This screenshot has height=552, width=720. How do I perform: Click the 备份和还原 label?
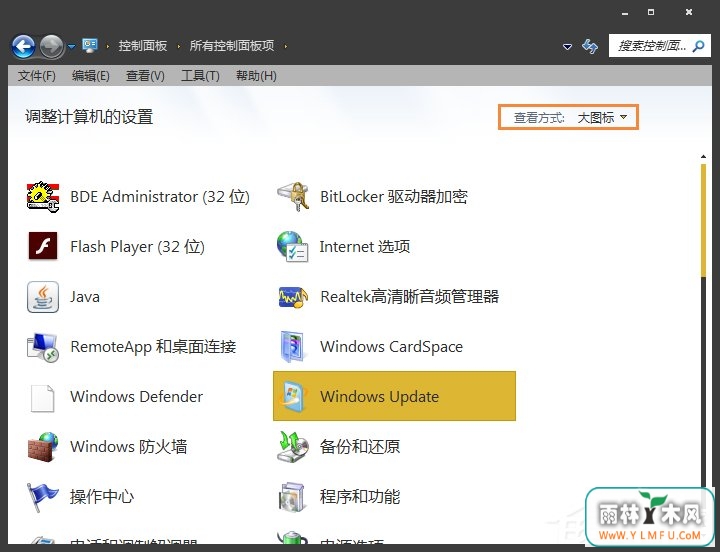pos(360,446)
